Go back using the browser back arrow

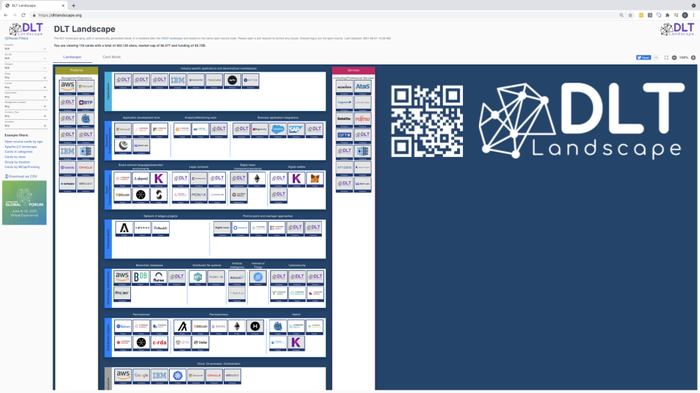pos(6,15)
